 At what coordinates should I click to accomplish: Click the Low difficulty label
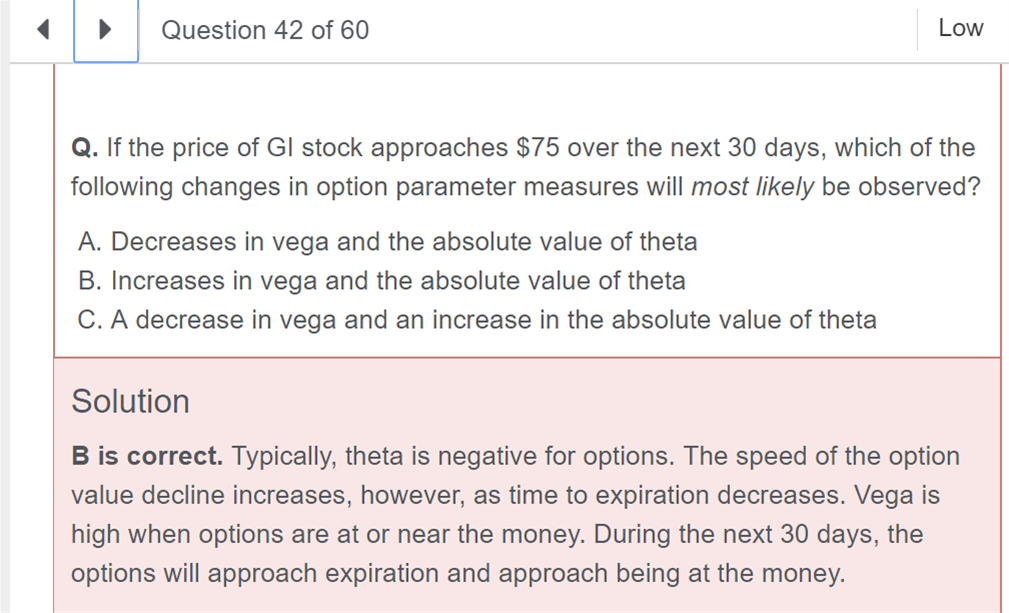(x=960, y=28)
